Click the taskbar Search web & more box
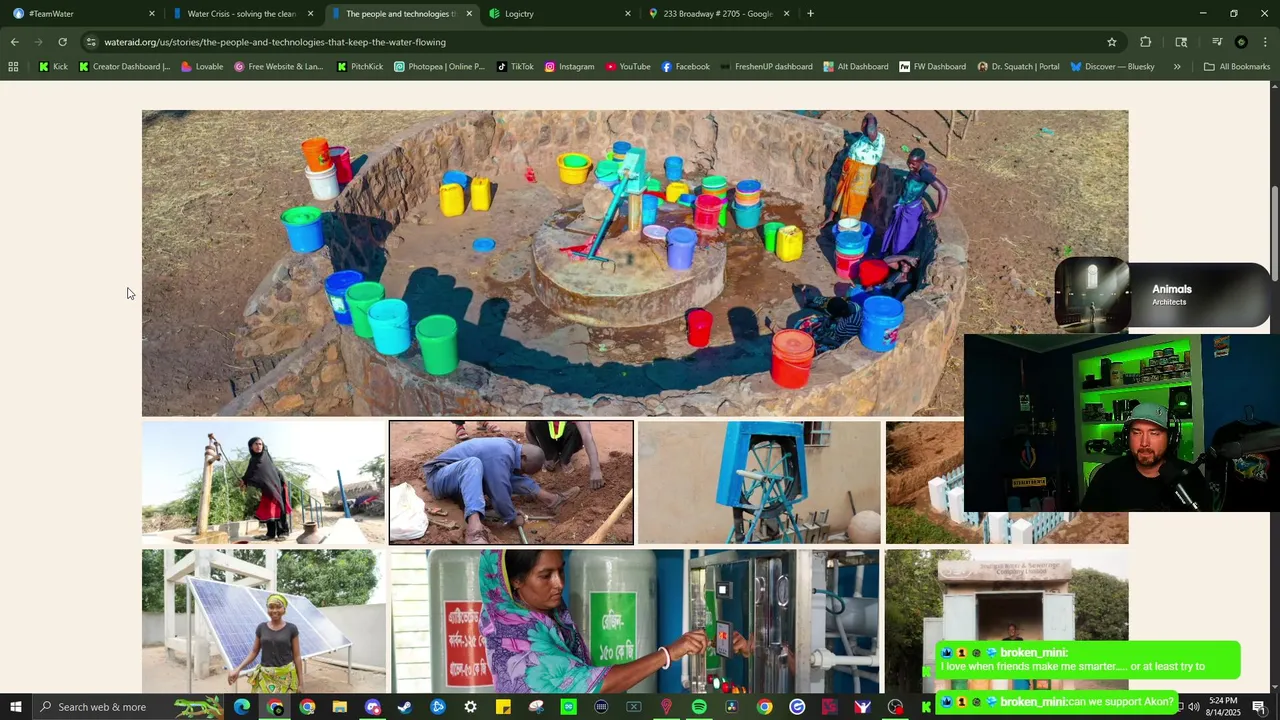 (x=130, y=707)
